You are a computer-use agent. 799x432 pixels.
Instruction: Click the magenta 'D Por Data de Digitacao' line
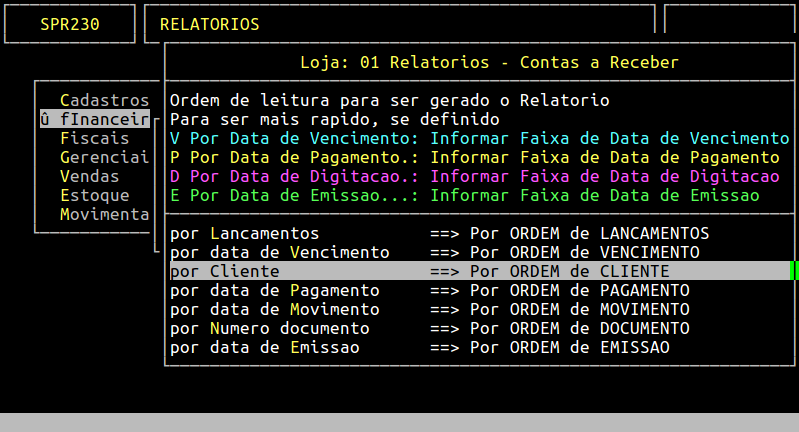(474, 176)
